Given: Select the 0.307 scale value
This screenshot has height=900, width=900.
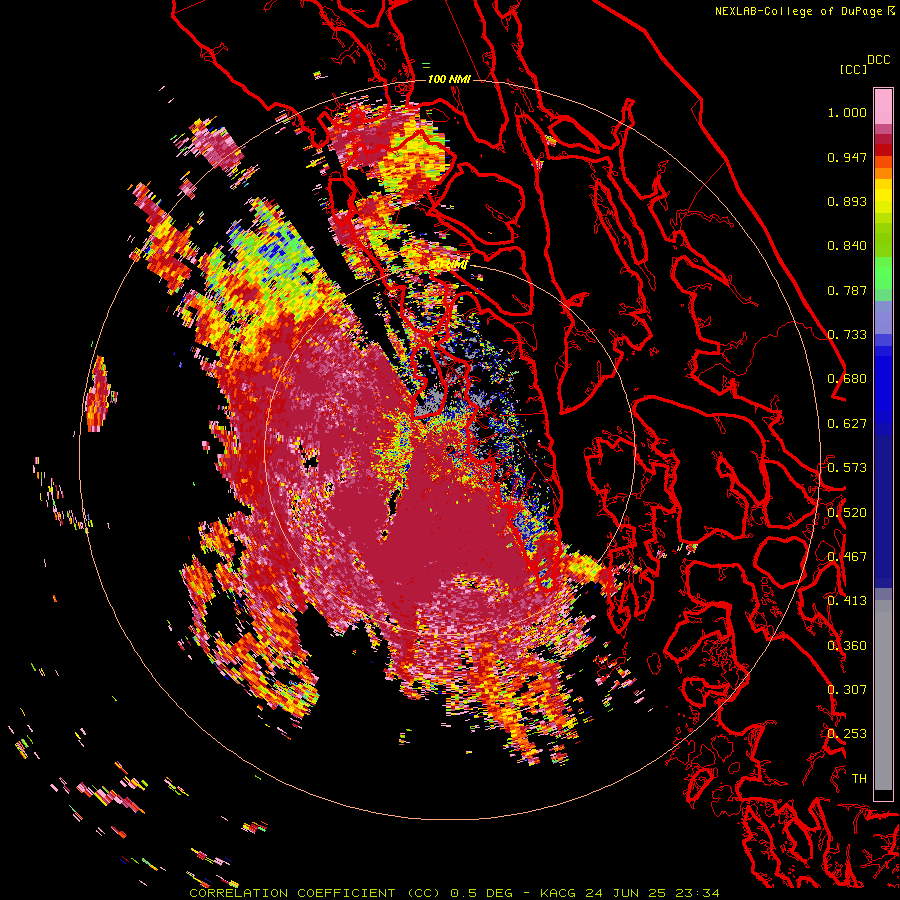Looking at the screenshot, I should click(x=847, y=690).
